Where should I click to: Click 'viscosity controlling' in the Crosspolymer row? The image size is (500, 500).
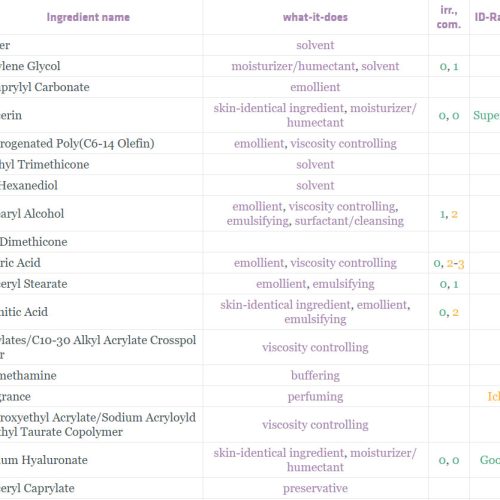[x=315, y=347]
